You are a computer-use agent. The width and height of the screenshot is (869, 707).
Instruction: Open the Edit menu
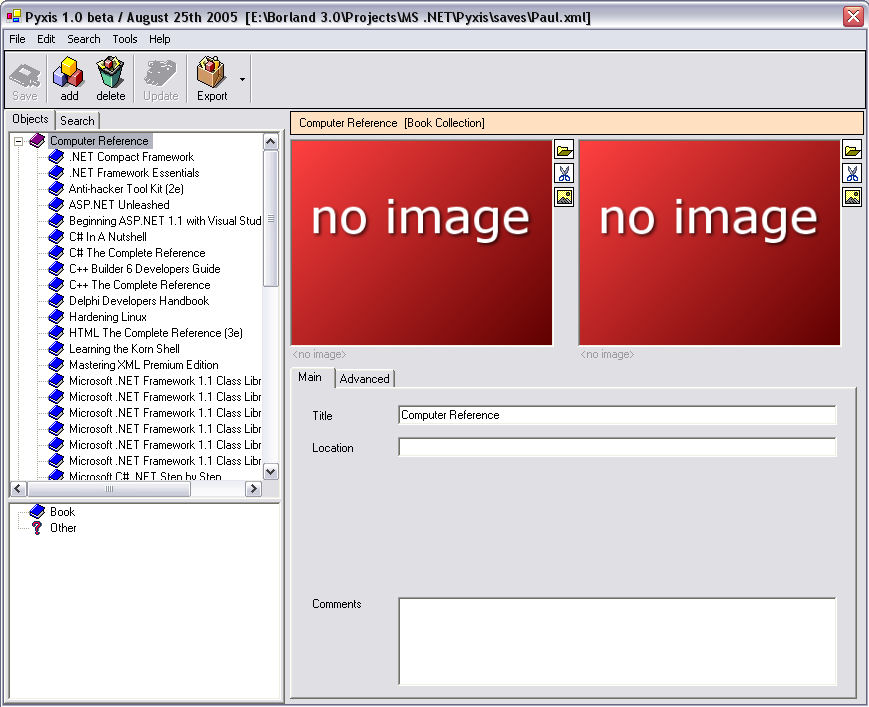46,39
